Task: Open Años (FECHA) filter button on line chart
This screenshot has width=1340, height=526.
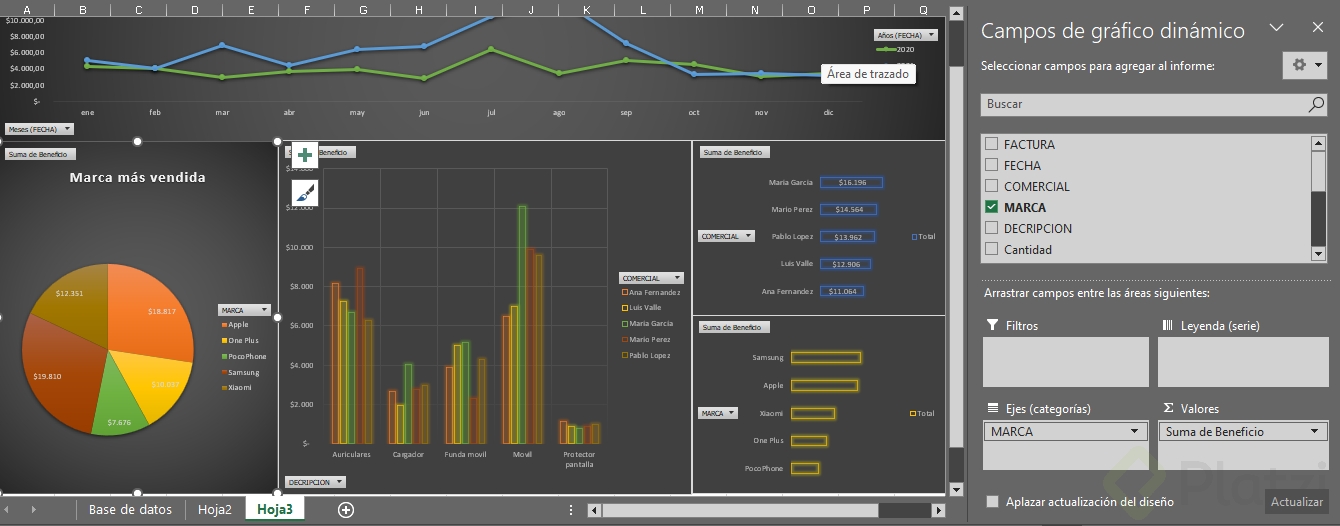Action: click(x=905, y=35)
